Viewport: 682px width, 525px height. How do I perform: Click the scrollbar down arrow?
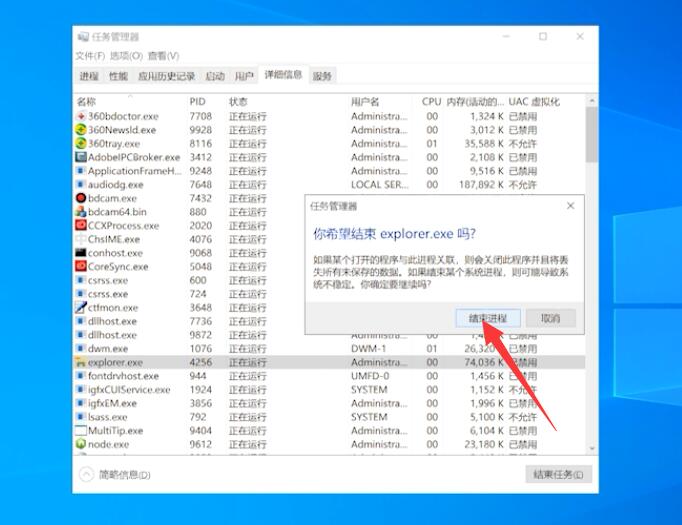[592, 448]
